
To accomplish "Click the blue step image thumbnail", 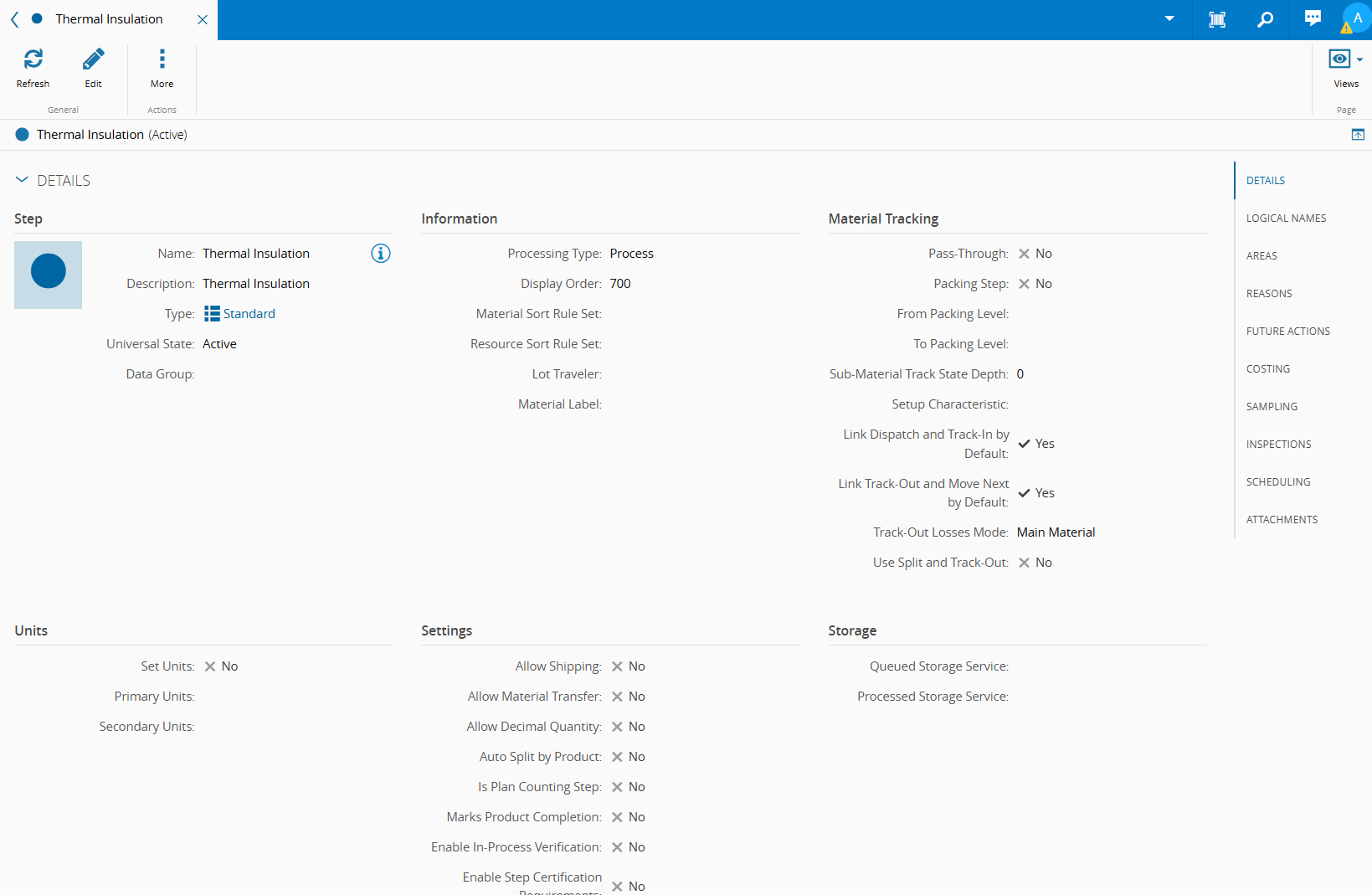I will pyautogui.click(x=48, y=275).
